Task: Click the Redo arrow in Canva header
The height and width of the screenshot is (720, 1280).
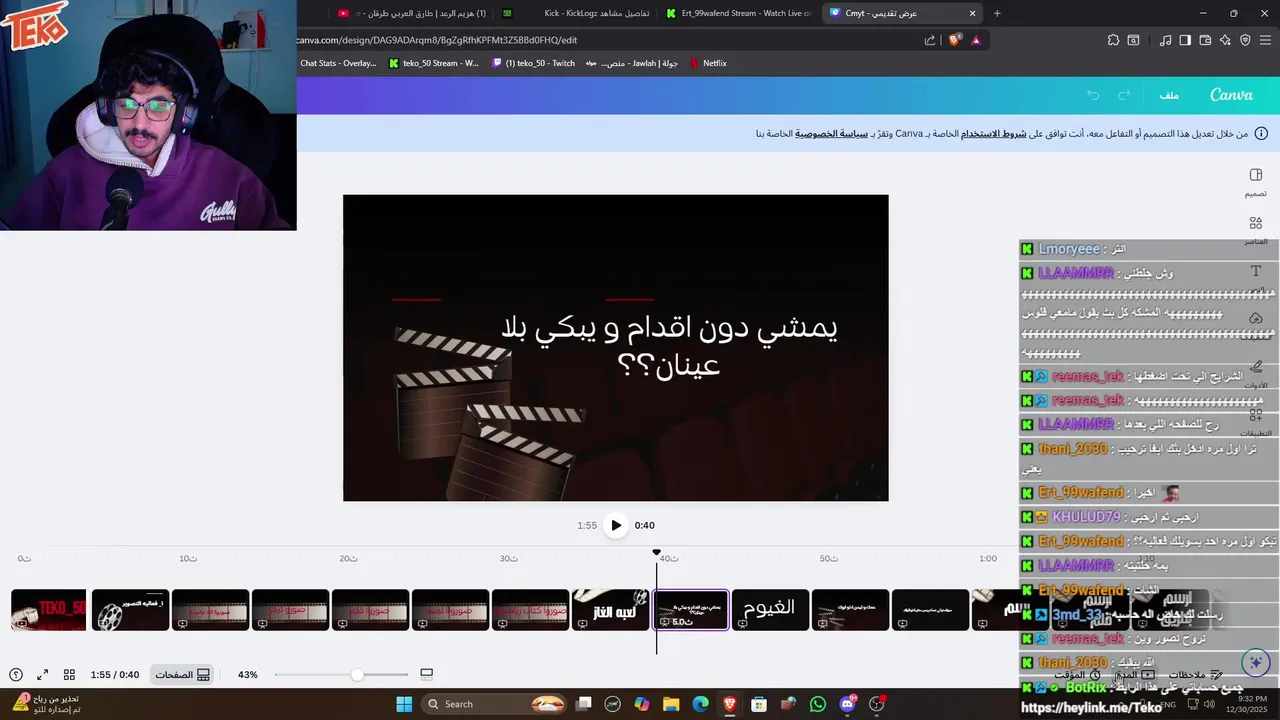Action: click(1124, 95)
